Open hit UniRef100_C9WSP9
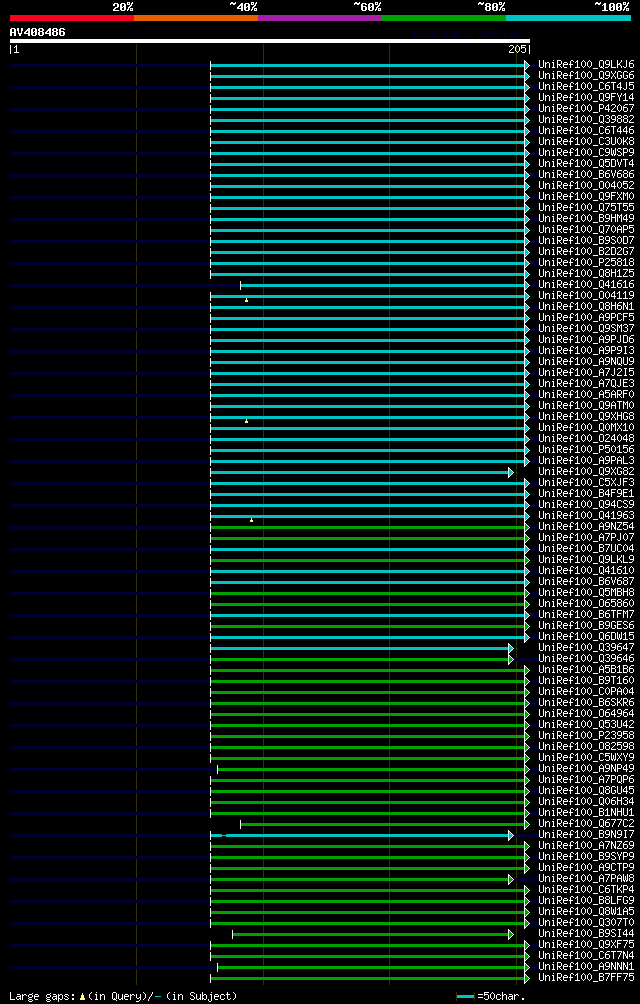 pyautogui.click(x=586, y=152)
